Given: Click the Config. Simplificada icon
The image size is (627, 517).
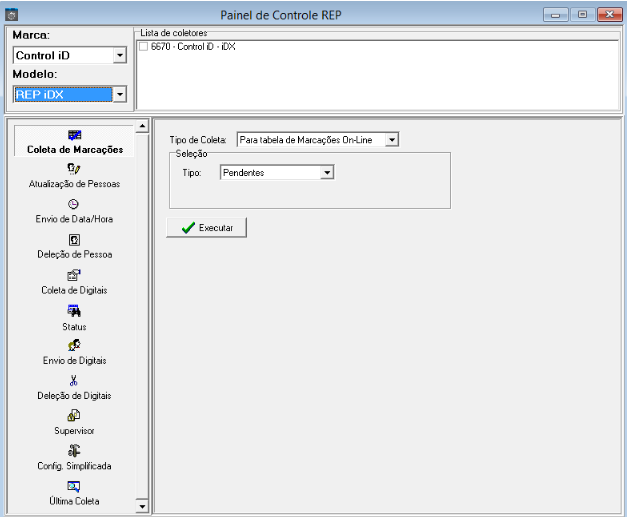Looking at the screenshot, I should pyautogui.click(x=74, y=451).
